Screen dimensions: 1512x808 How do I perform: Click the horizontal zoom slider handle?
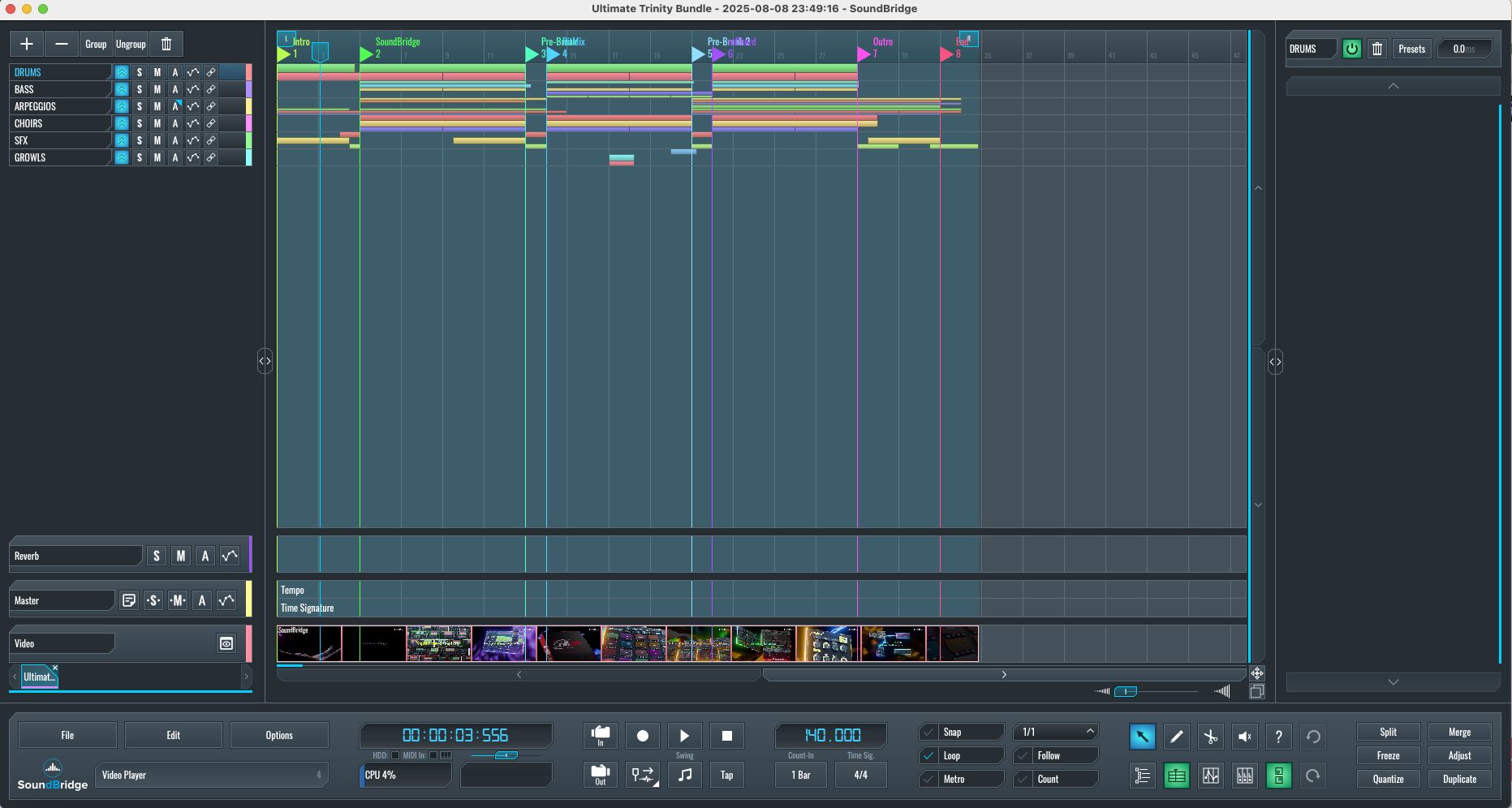[x=1126, y=691]
